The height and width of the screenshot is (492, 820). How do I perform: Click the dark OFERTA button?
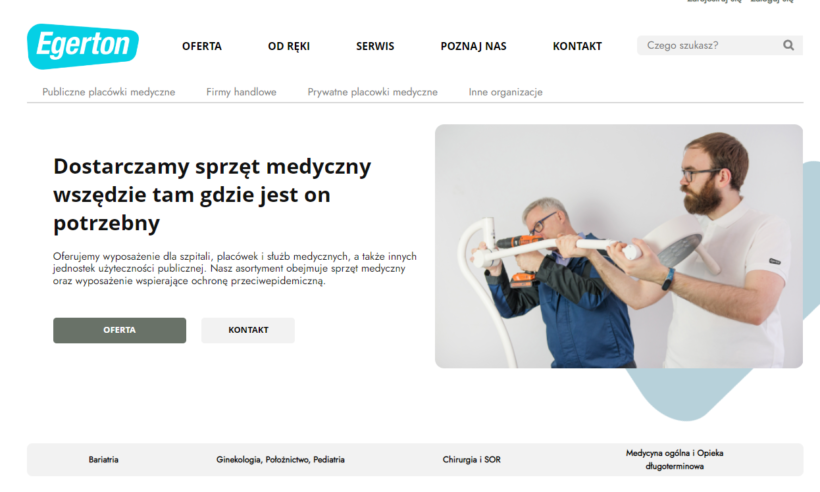point(119,330)
